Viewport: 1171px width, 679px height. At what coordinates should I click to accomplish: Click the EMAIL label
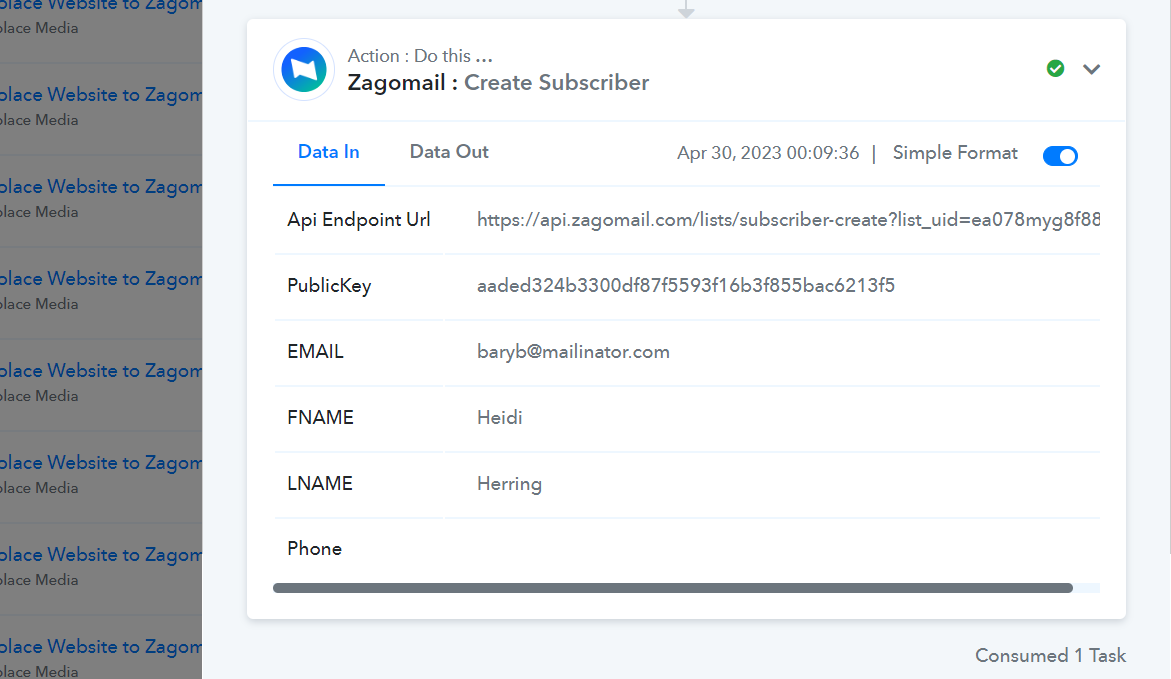pos(315,351)
